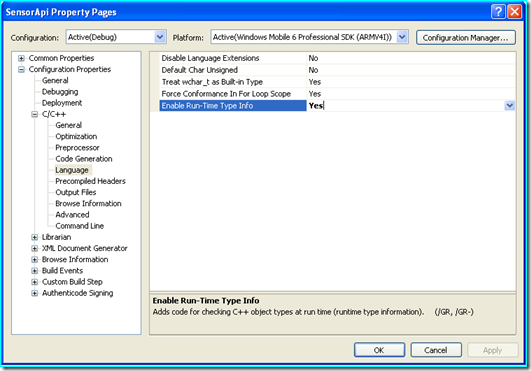Click the No value for Disable Language Extensions

pos(411,58)
